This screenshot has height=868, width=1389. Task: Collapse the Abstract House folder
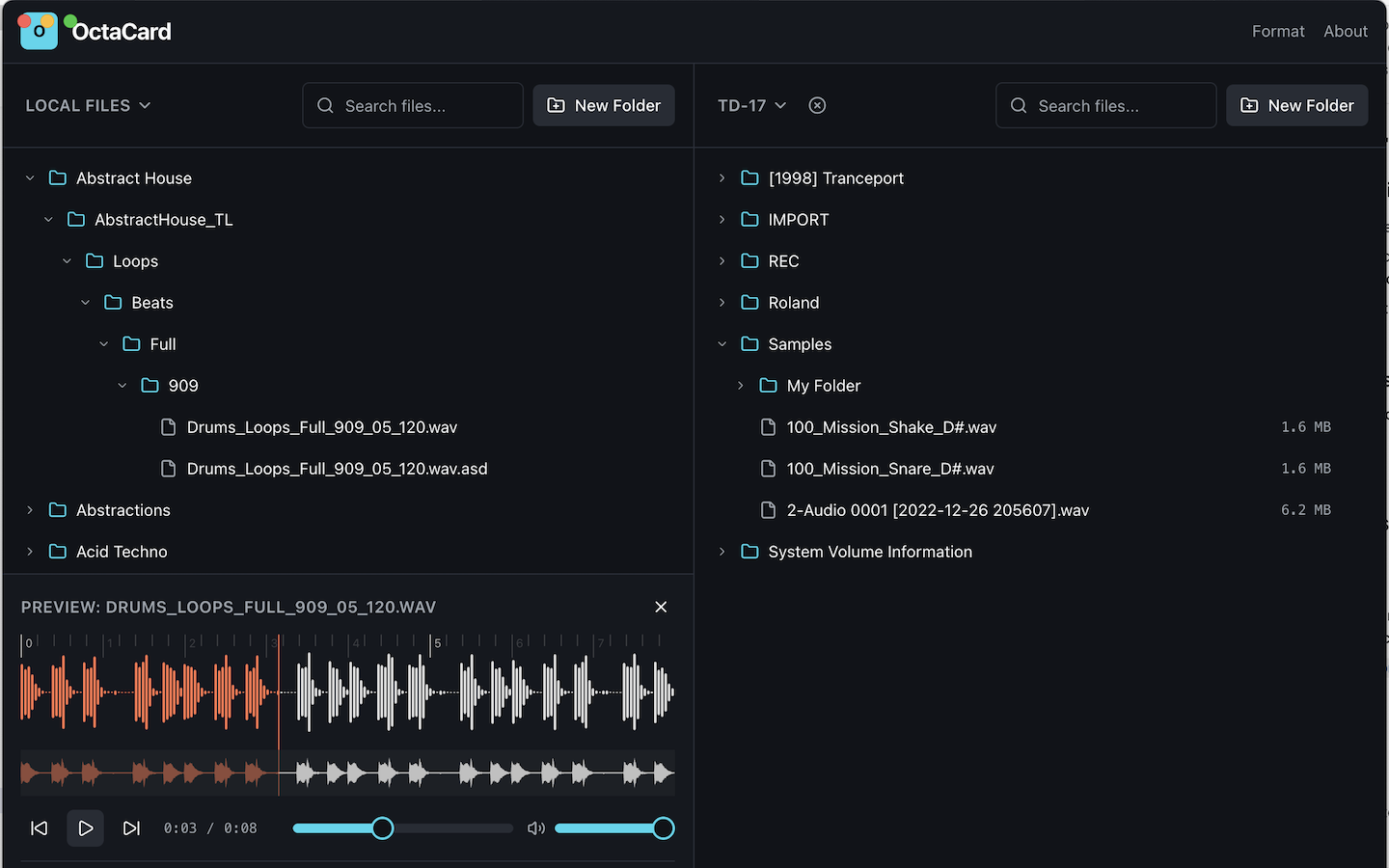(30, 178)
